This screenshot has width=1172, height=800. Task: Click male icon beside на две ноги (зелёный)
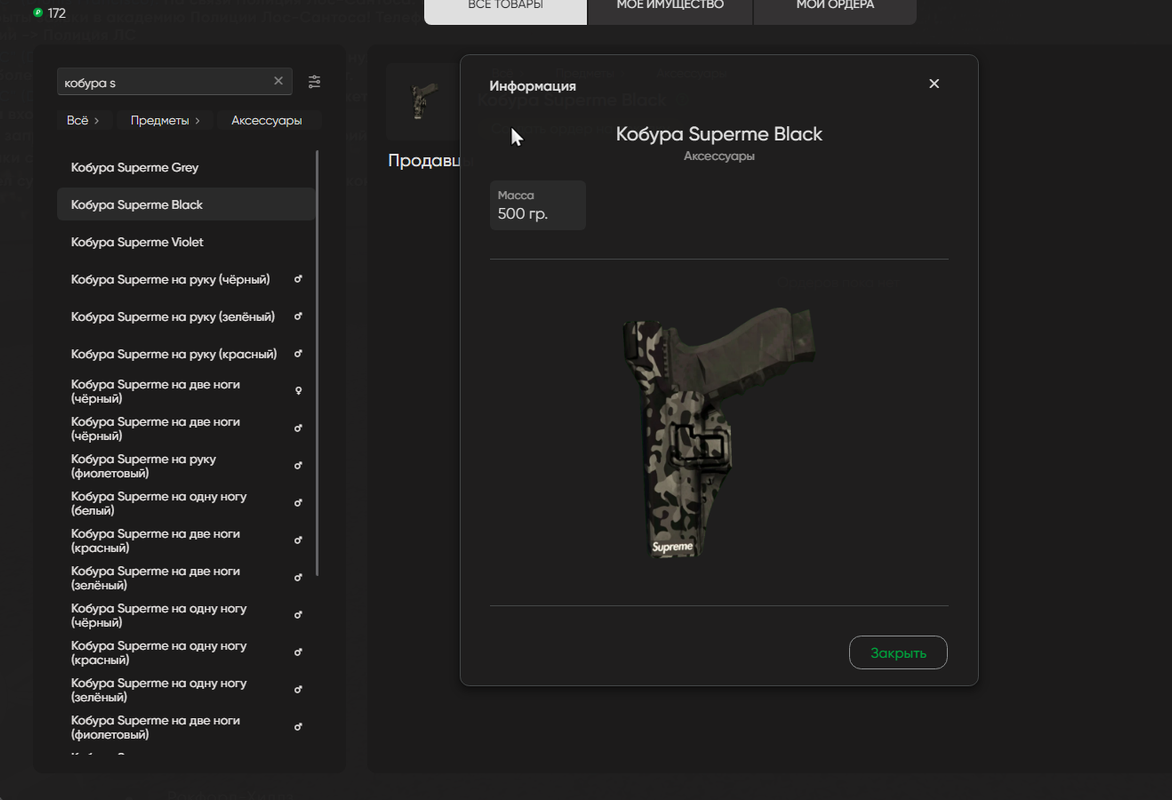tap(297, 577)
